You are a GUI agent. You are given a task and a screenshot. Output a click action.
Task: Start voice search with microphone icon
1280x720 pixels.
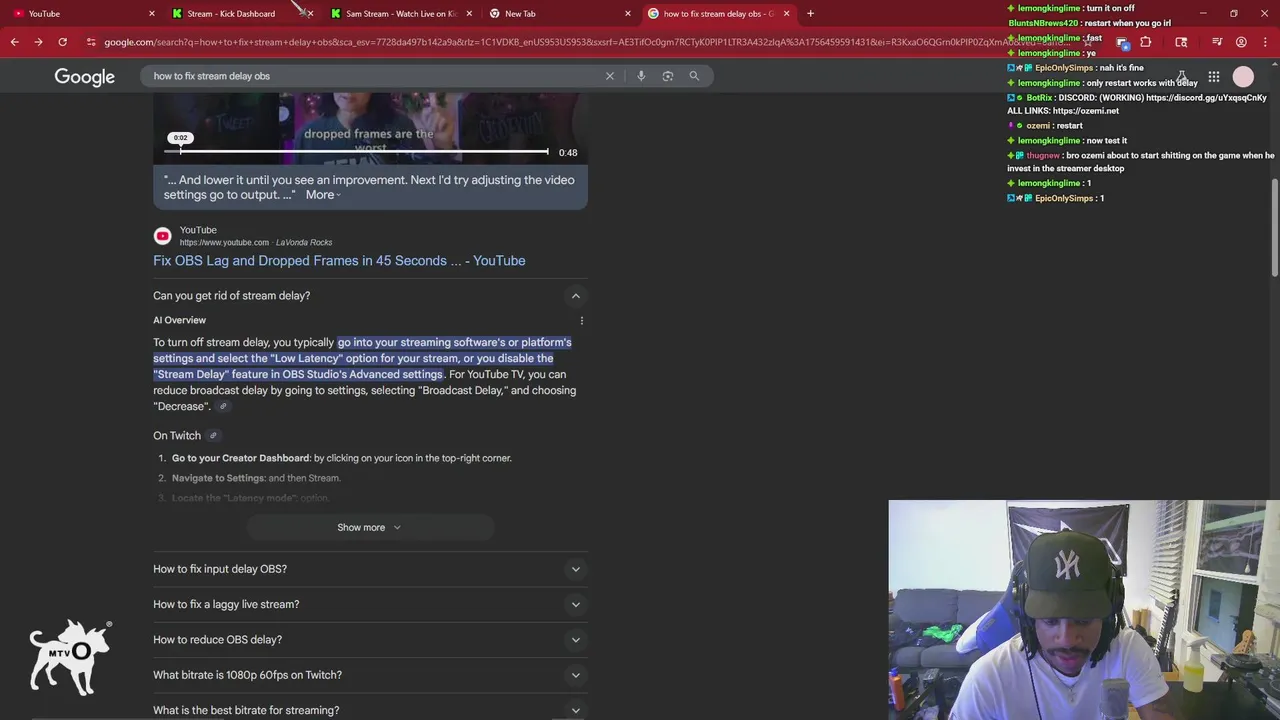tap(641, 76)
